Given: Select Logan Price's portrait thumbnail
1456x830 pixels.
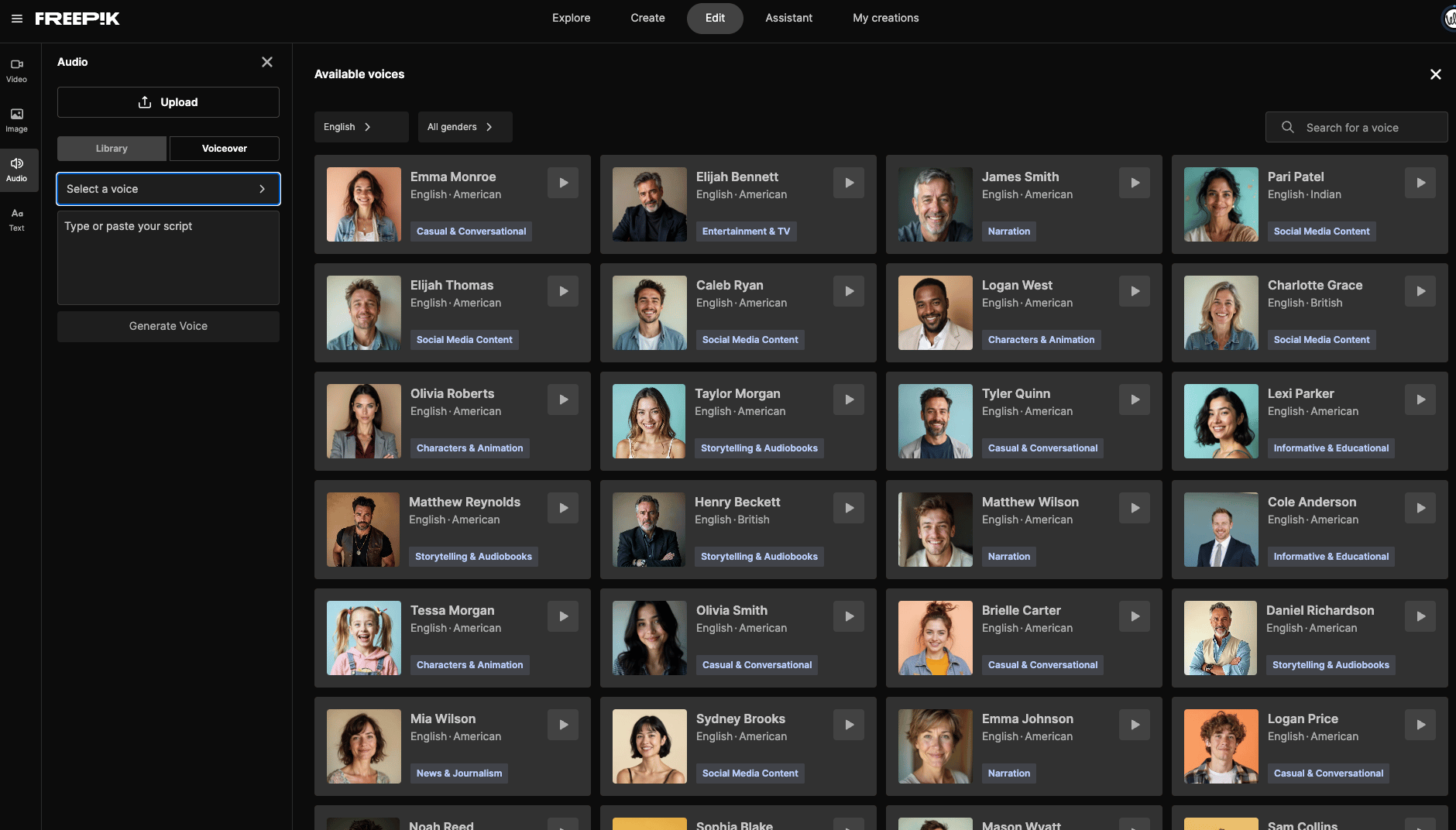Looking at the screenshot, I should [1221, 746].
